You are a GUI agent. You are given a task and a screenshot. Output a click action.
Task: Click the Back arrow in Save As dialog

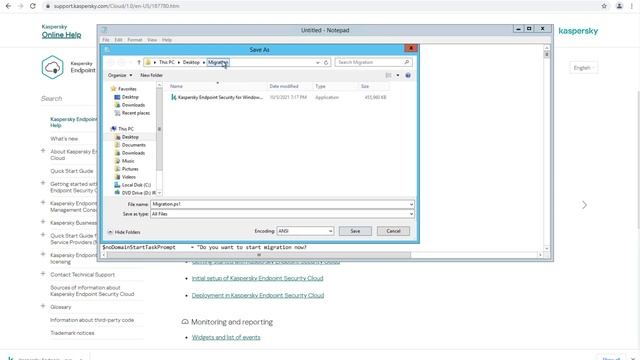coord(111,62)
